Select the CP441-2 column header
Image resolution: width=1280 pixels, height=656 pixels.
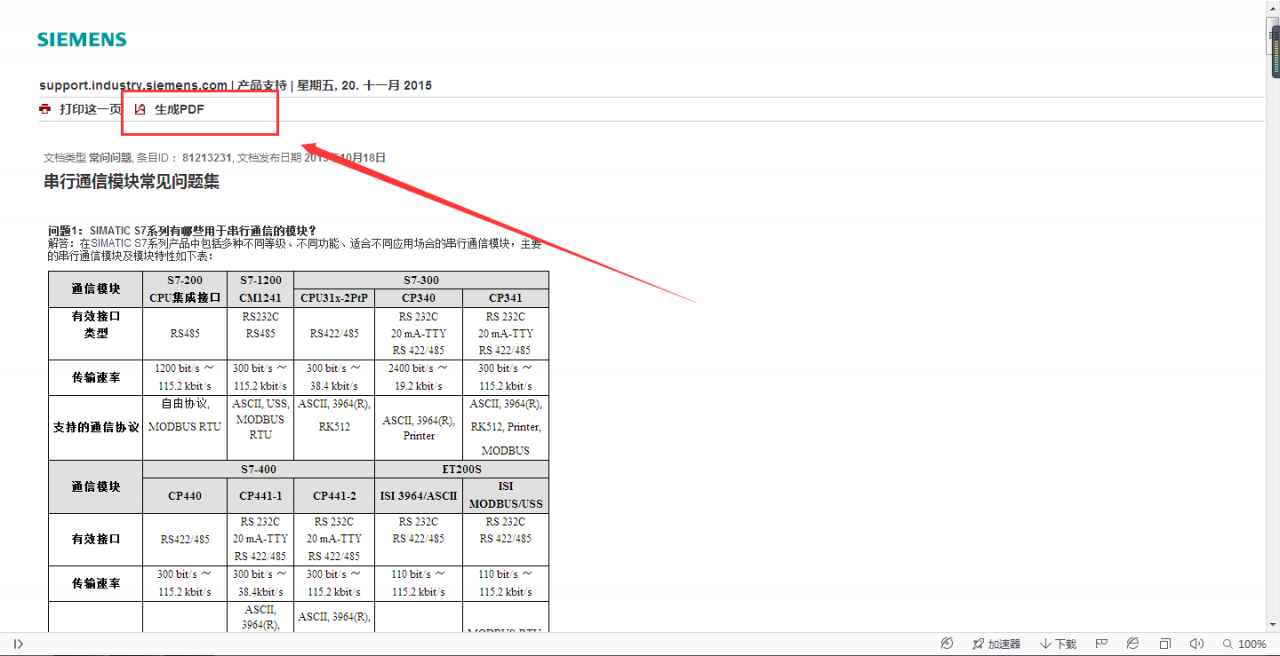[334, 495]
